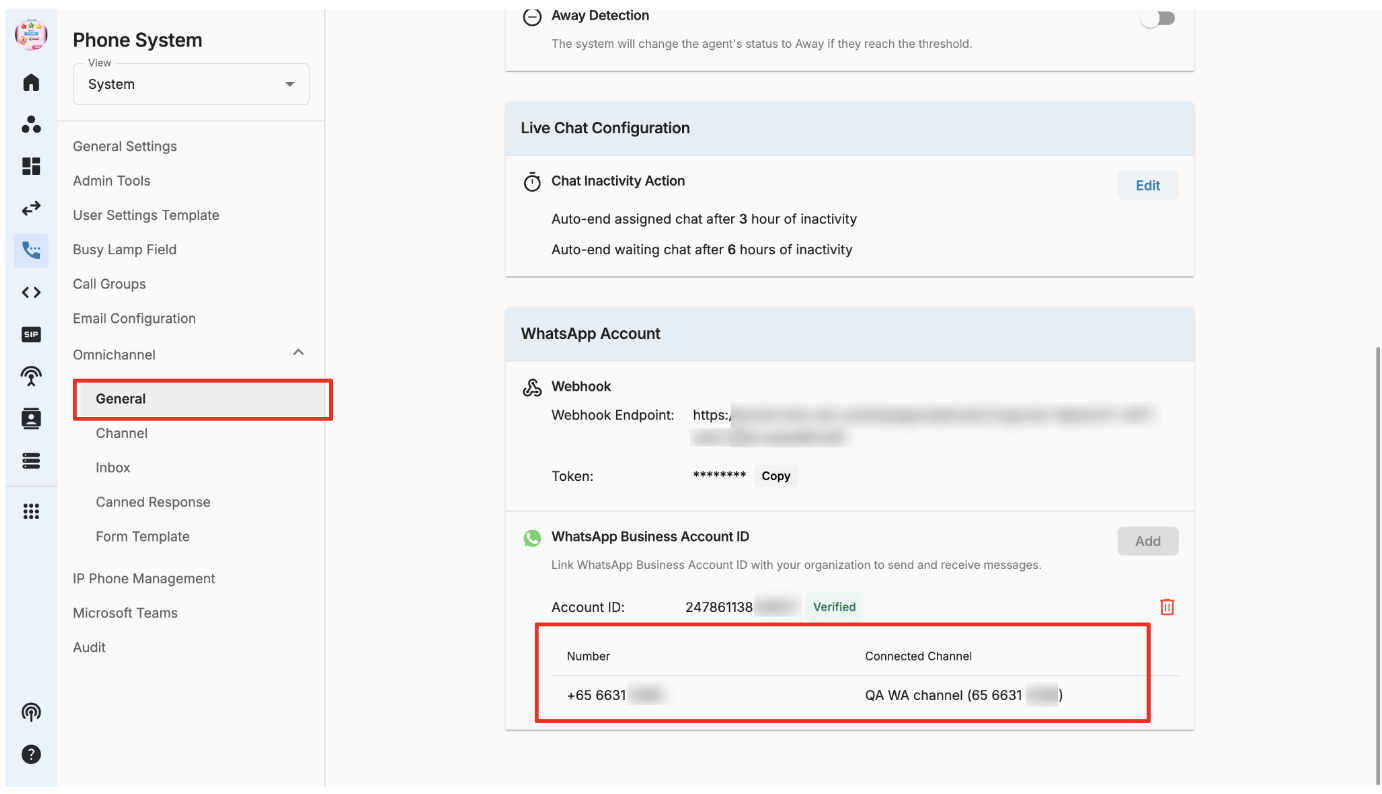The image size is (1382, 794).
Task: Click Auto-end waiting chat after 6 hours text
Action: point(702,250)
